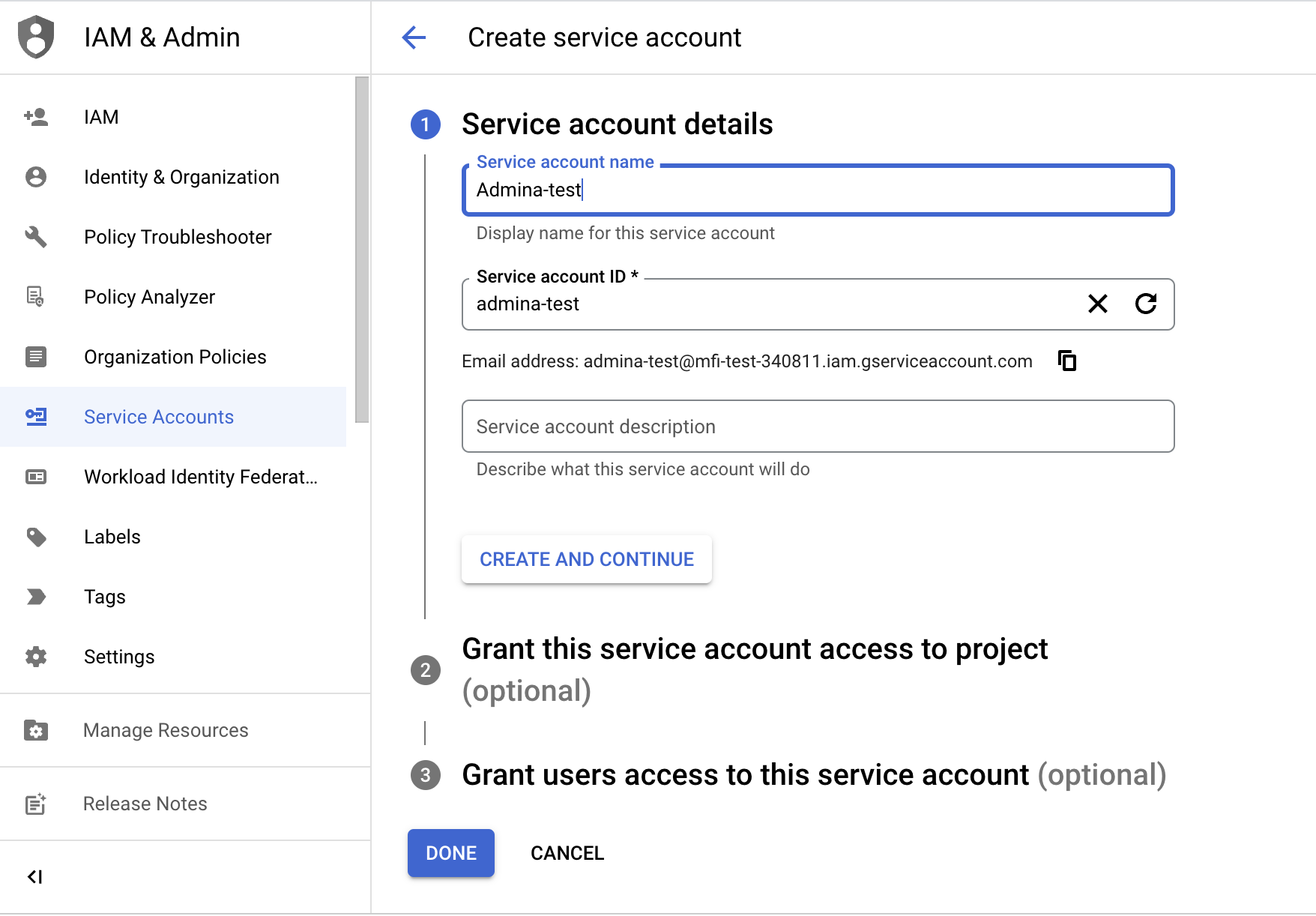1316x916 pixels.
Task: Click 'Display name for this service account' hint
Action: (x=626, y=233)
